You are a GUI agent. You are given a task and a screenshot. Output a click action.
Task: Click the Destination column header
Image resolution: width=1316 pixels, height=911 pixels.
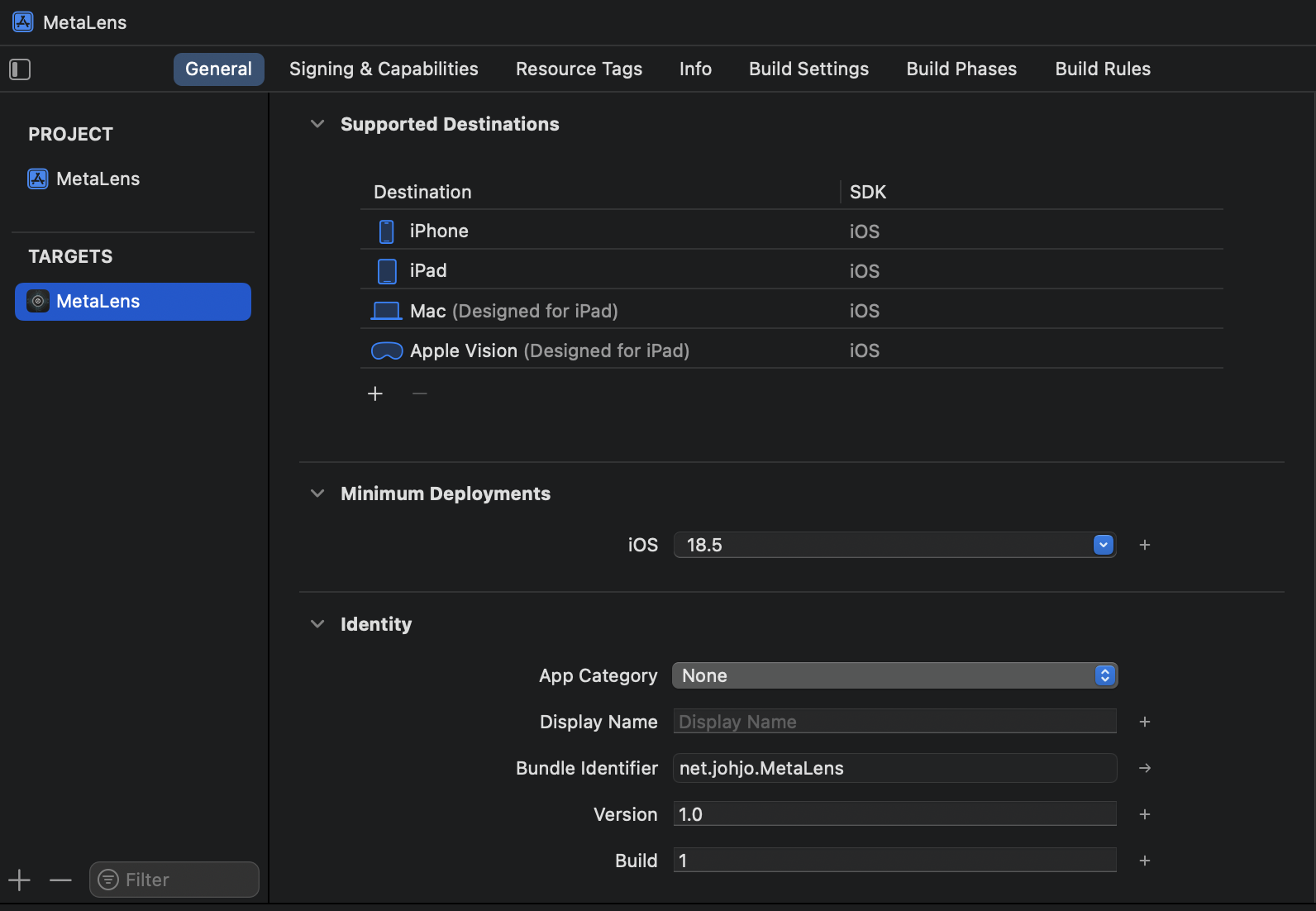tap(422, 192)
